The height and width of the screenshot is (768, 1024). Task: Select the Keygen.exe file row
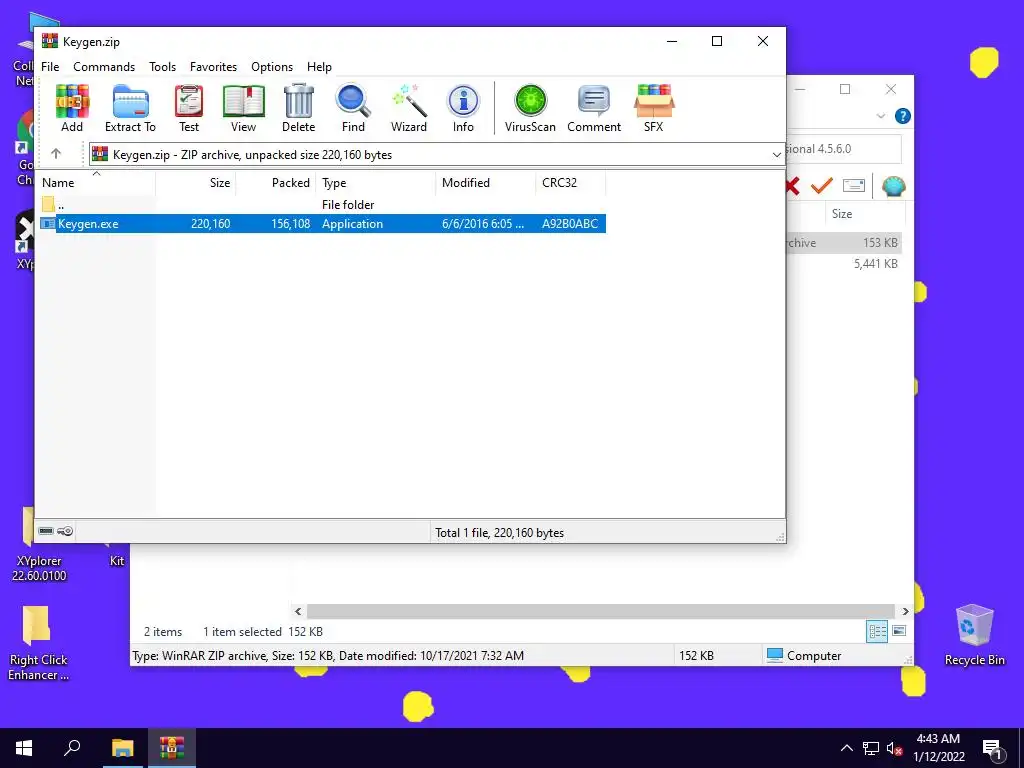pos(323,223)
